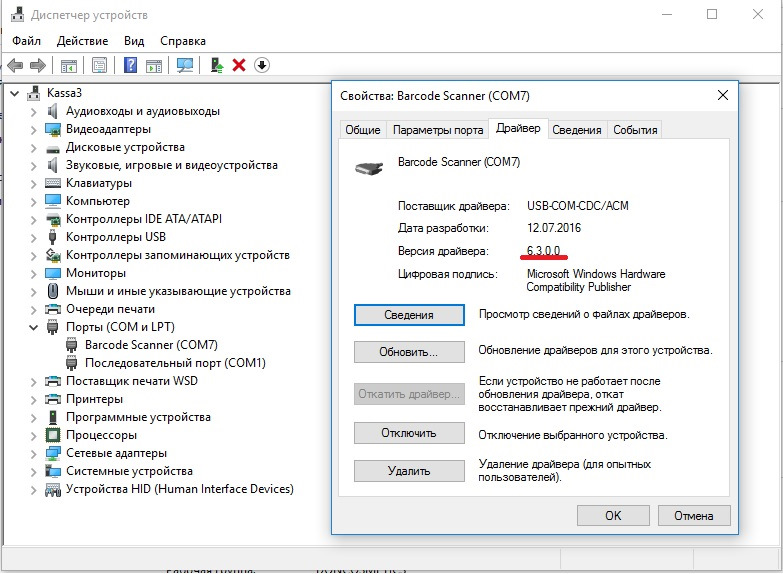Screen dimensions: 783x574
Task: Expand the Системные устройства node
Action: [33, 472]
